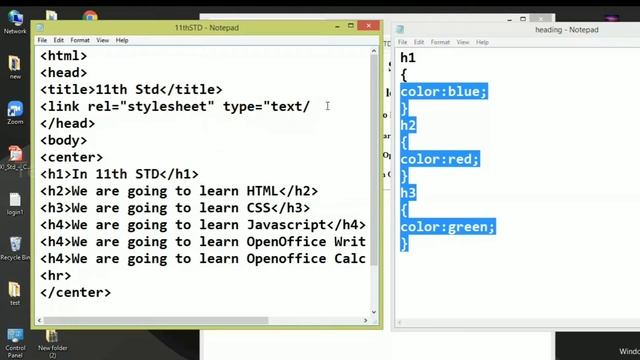Viewport: 640px width, 360px height.
Task: Place cursor in the '<link rel="stylesheet"' line
Action: point(175,107)
